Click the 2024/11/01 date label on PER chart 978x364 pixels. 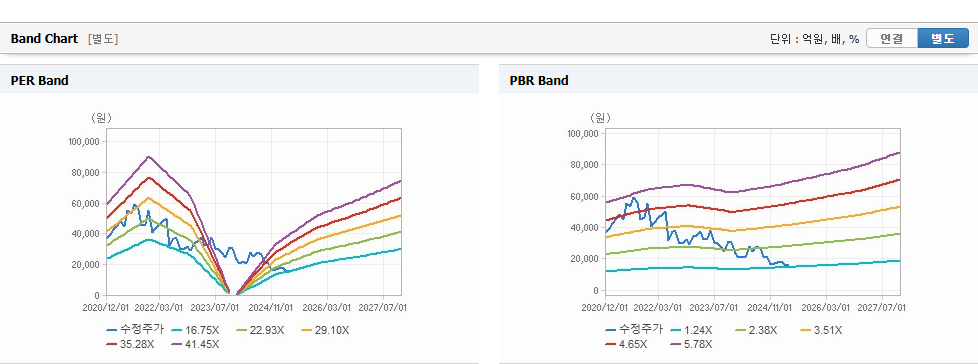tap(271, 307)
